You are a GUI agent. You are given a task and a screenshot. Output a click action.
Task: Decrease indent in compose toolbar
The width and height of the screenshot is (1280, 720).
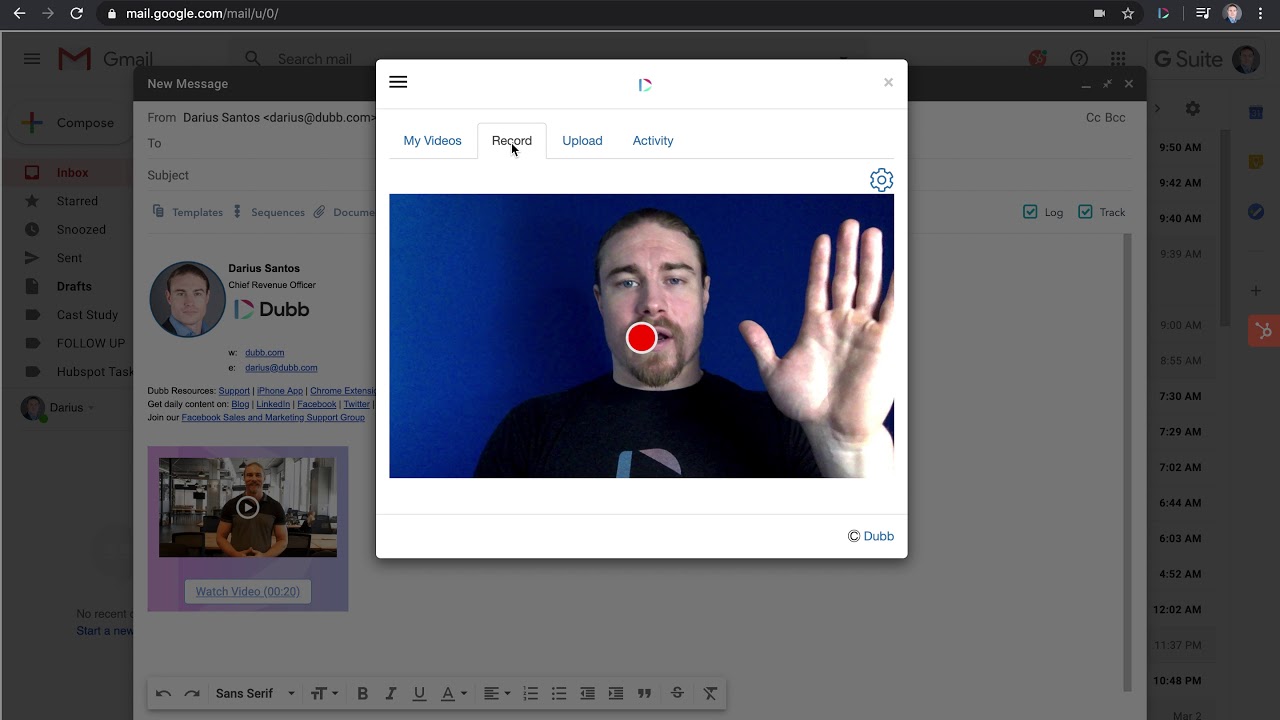pos(588,694)
